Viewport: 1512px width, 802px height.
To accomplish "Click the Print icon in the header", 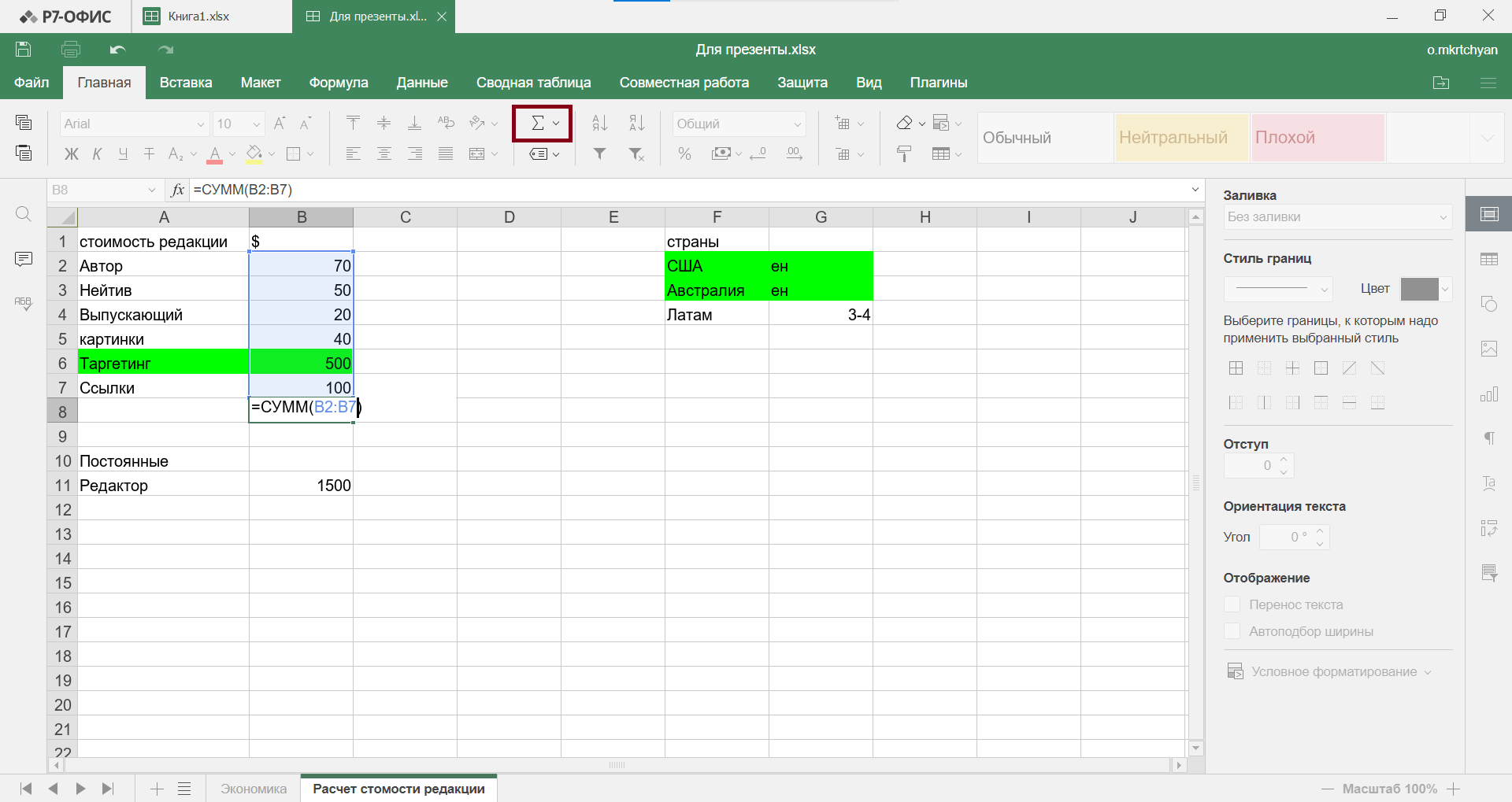I will (x=71, y=50).
